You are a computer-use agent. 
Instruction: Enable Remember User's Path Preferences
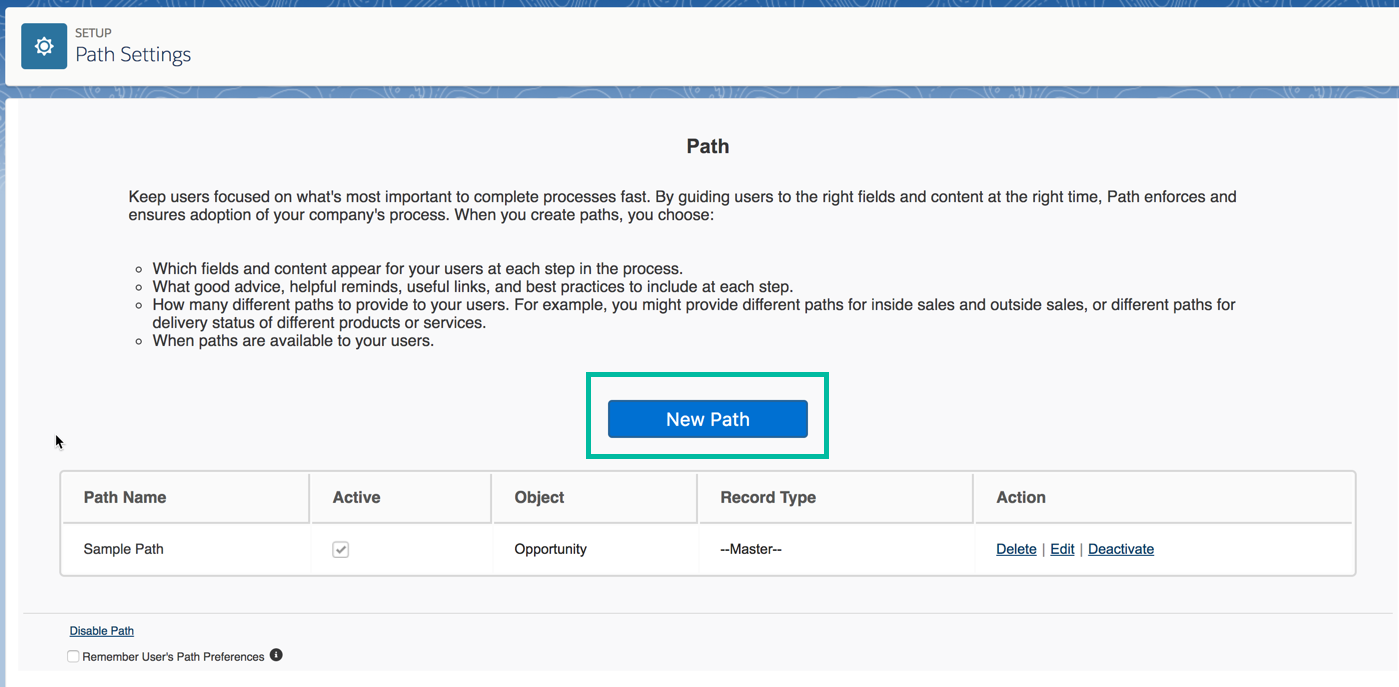[72, 656]
